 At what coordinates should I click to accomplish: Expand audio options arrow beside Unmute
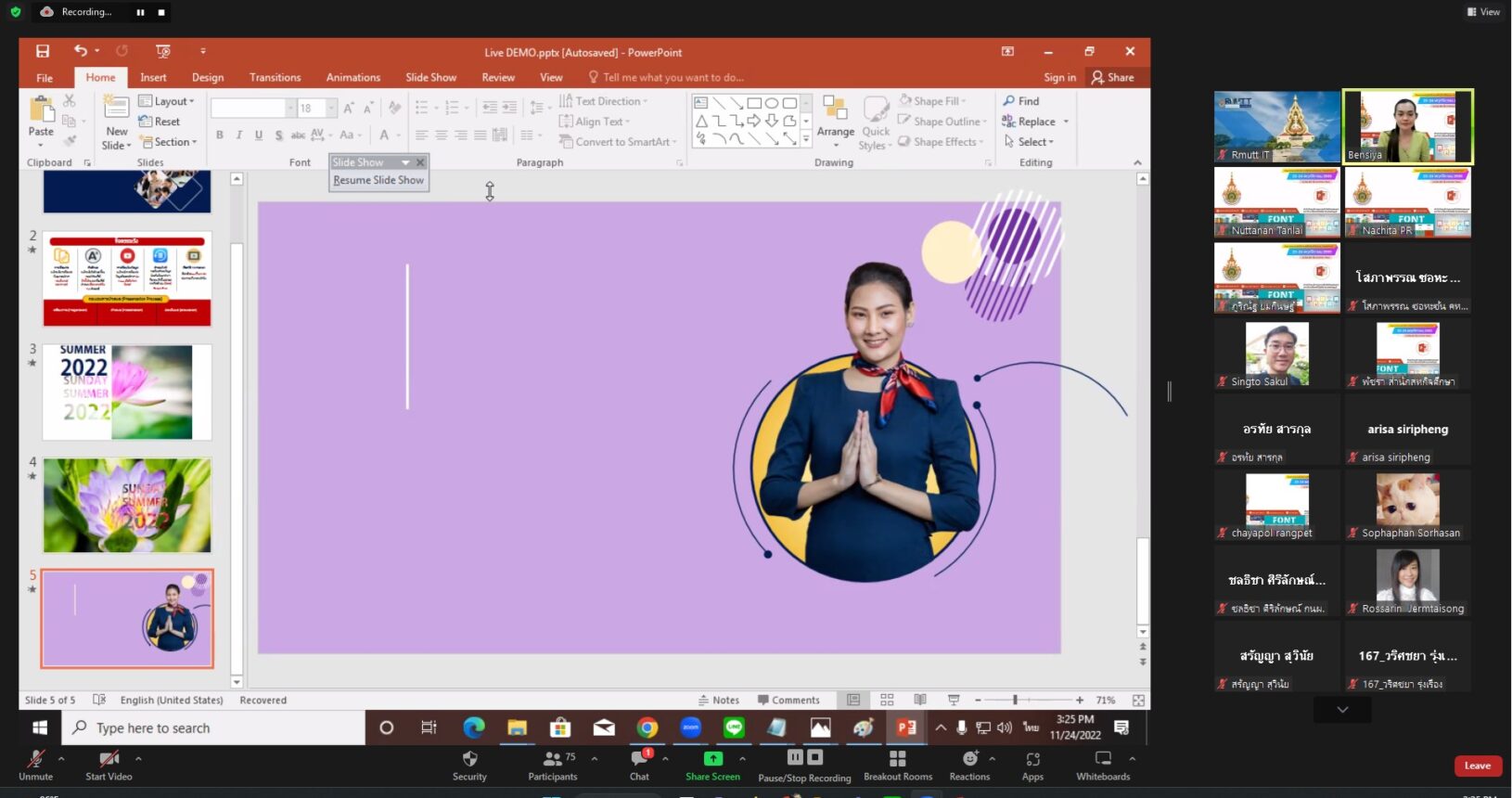click(x=61, y=759)
